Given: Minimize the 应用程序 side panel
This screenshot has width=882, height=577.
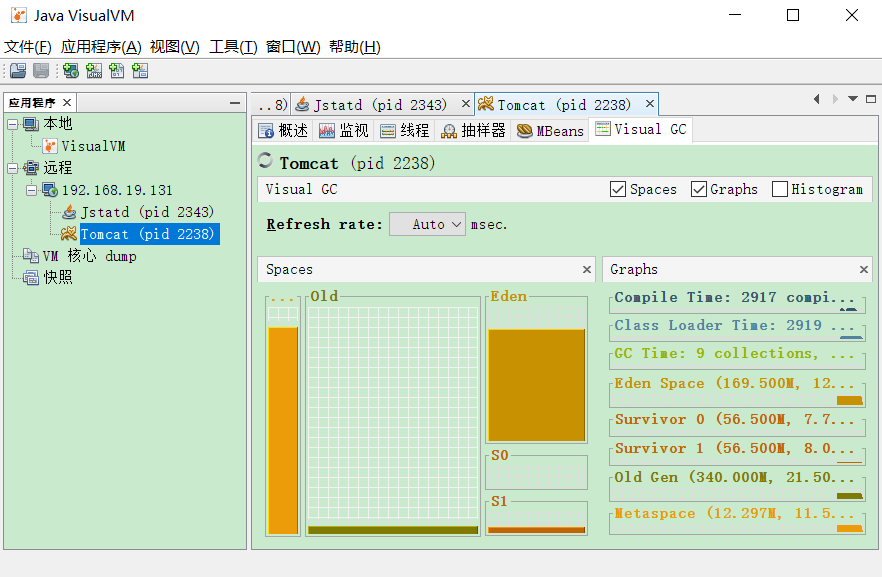Looking at the screenshot, I should (x=235, y=103).
